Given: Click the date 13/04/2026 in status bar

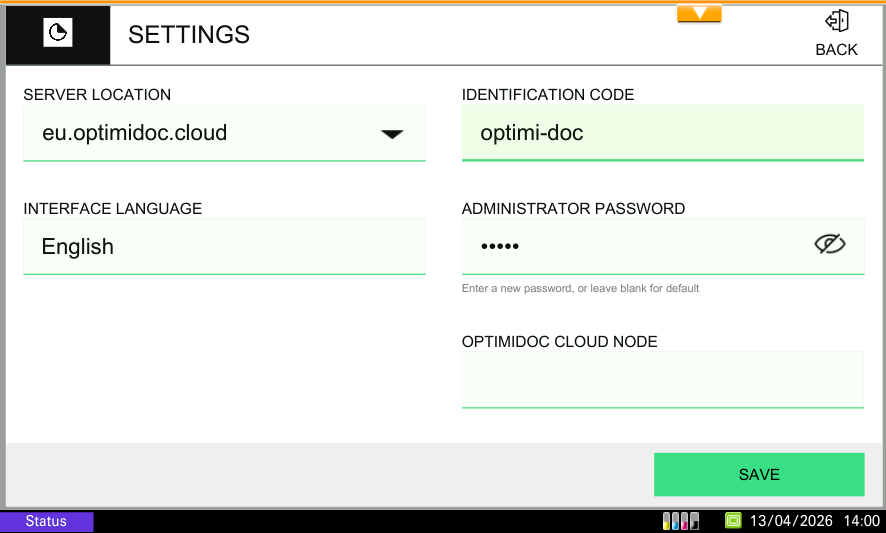Looking at the screenshot, I should [791, 521].
